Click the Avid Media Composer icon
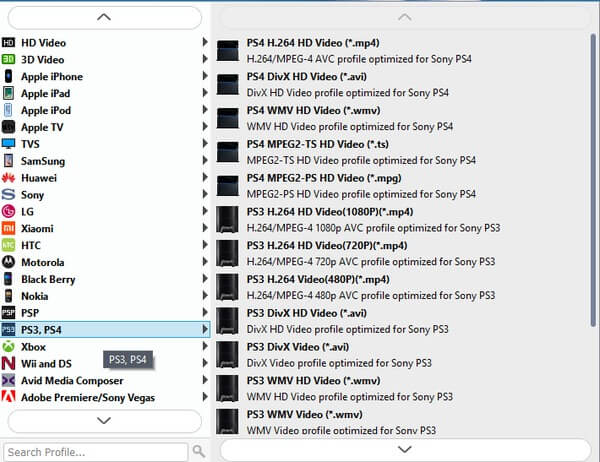Viewport: 600px width, 462px height. 8,380
